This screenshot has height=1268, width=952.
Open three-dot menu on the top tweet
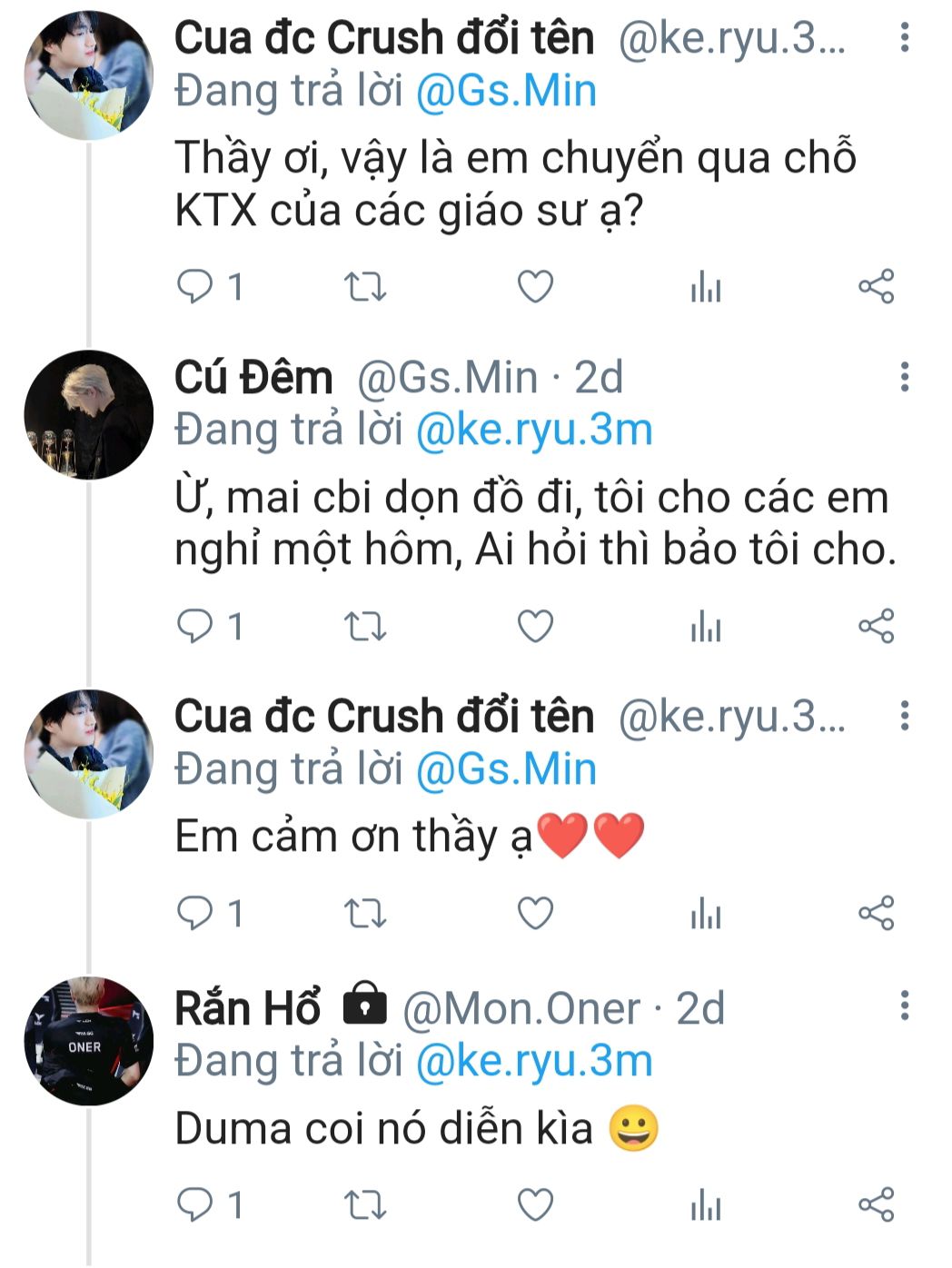(x=904, y=37)
